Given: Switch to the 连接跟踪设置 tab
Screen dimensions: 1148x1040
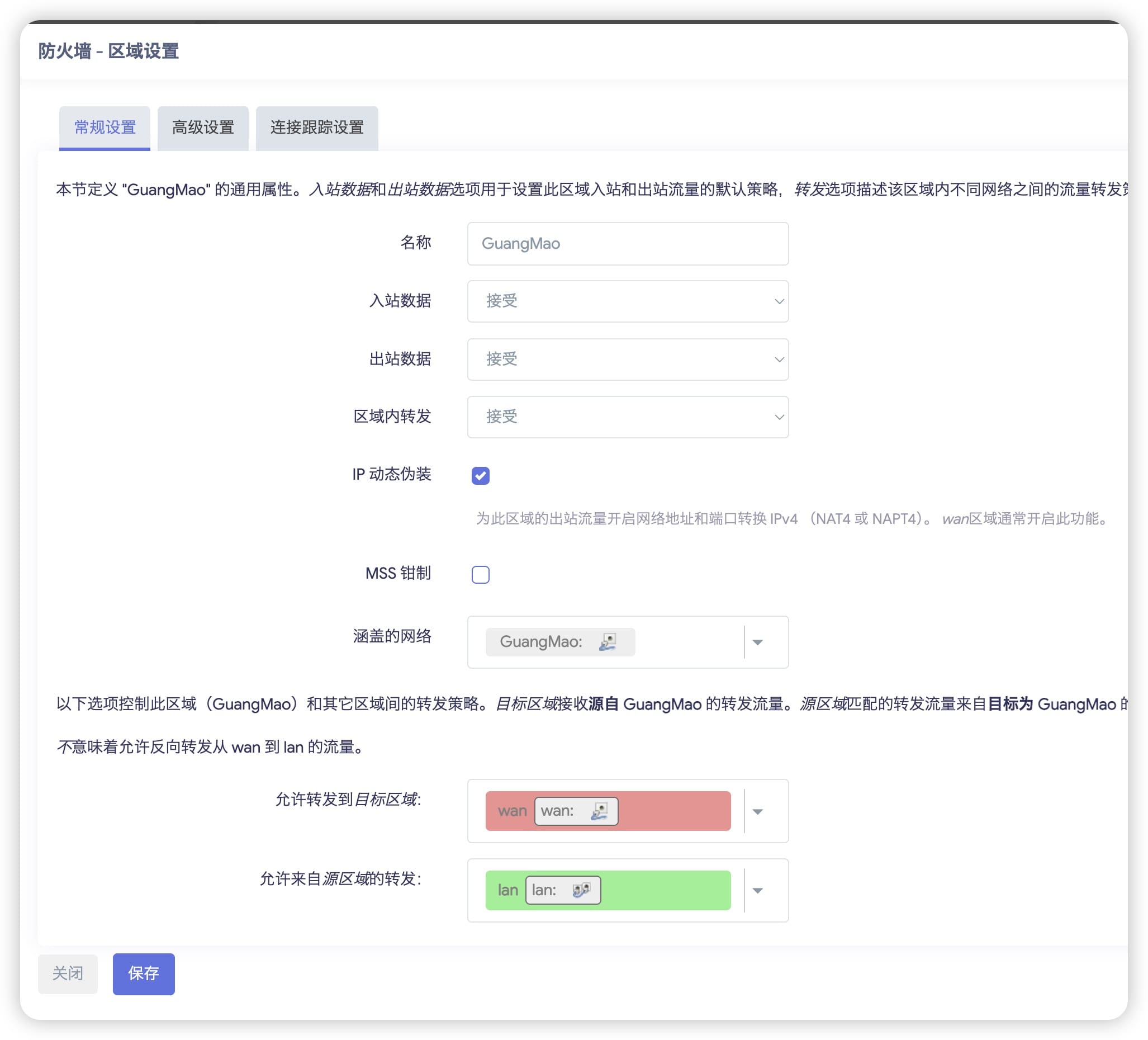Looking at the screenshot, I should point(316,128).
